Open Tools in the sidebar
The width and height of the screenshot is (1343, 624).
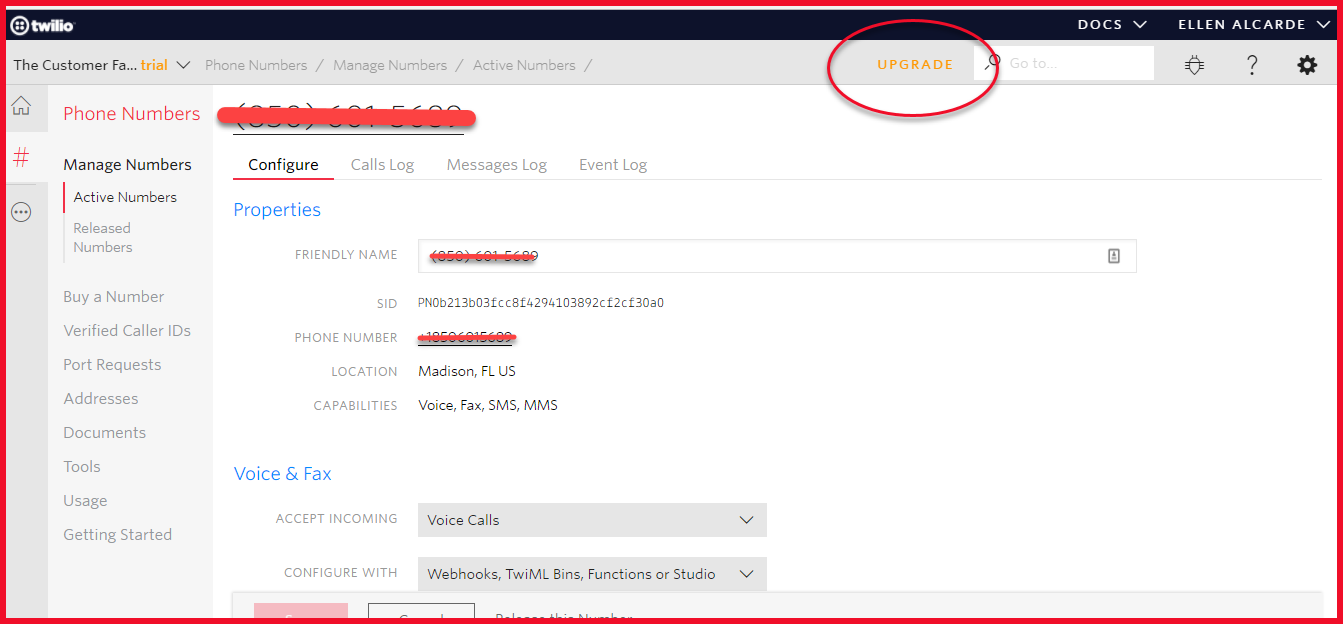tap(82, 467)
